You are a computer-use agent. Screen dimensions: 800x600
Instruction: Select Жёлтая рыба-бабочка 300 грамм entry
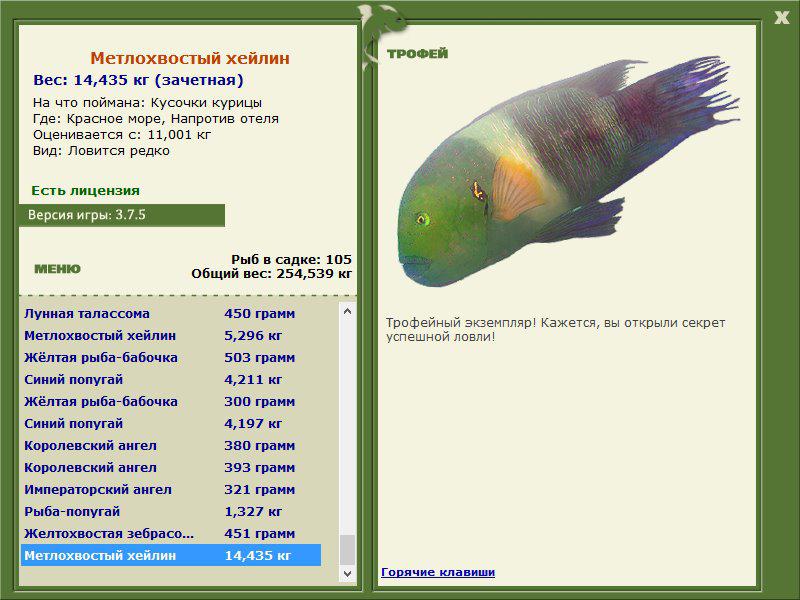point(171,401)
